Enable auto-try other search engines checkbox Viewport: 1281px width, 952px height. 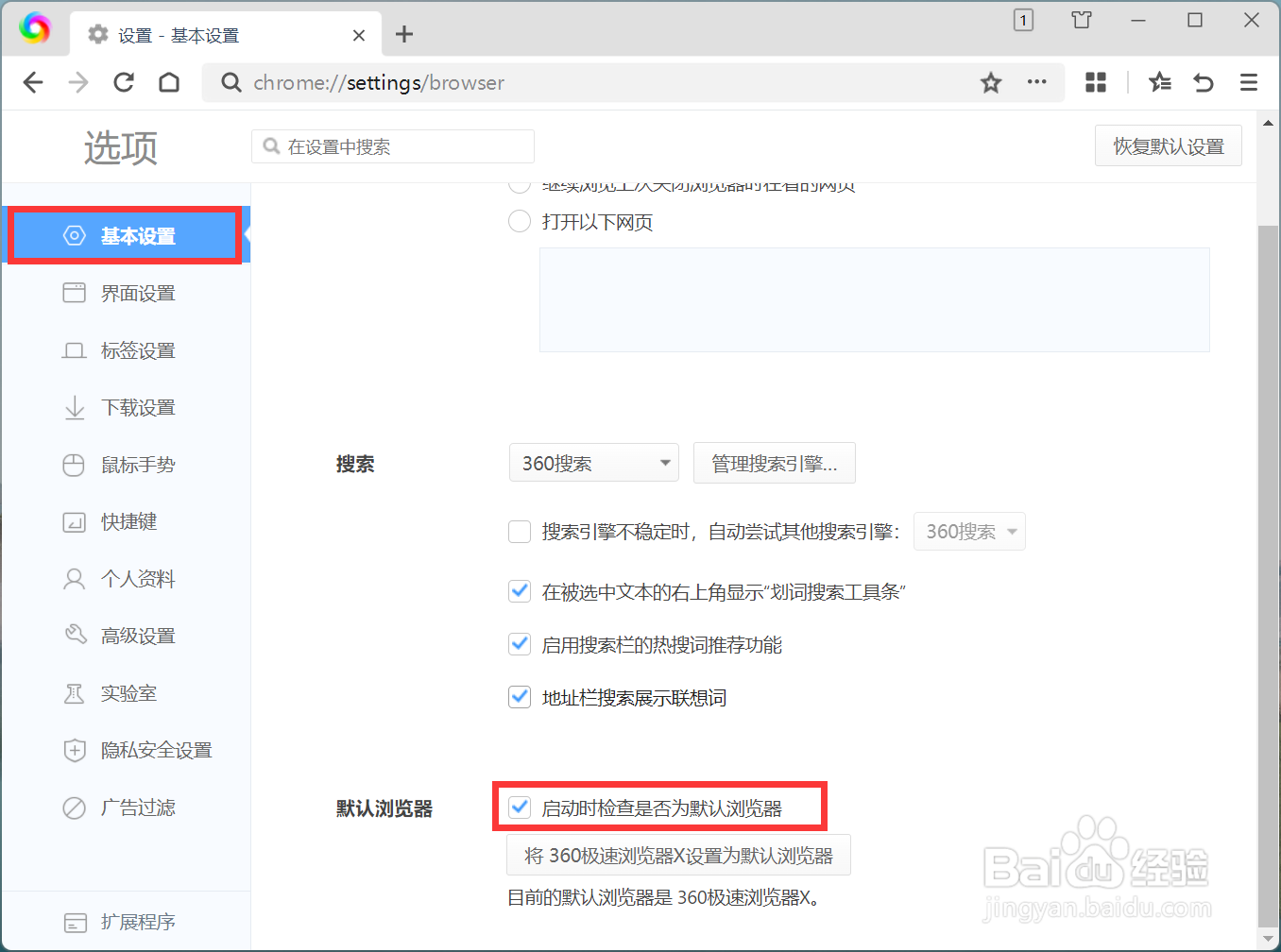tap(520, 532)
